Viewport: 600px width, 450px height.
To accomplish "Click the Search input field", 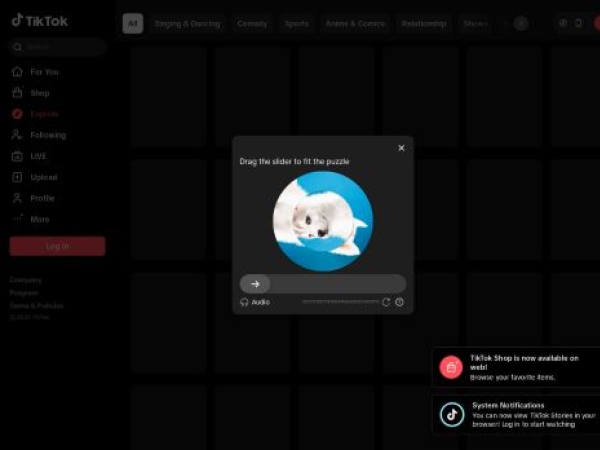I will click(x=57, y=47).
